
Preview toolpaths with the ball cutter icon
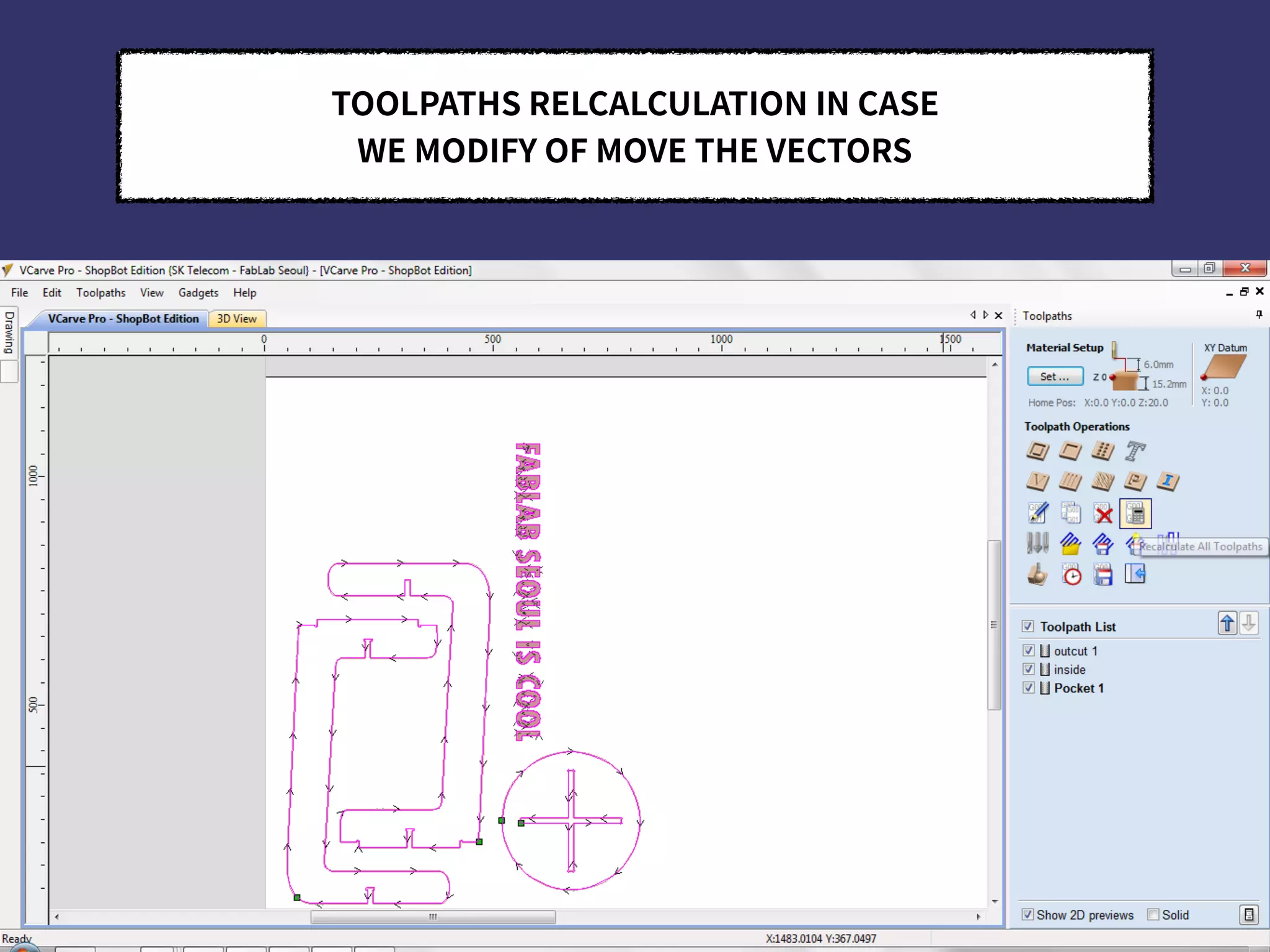(x=1037, y=575)
